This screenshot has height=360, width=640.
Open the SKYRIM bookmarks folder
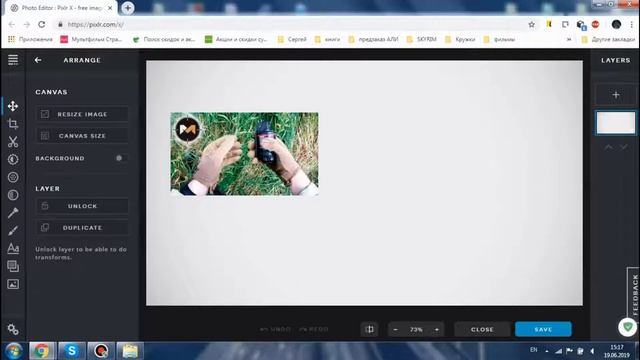[422, 39]
